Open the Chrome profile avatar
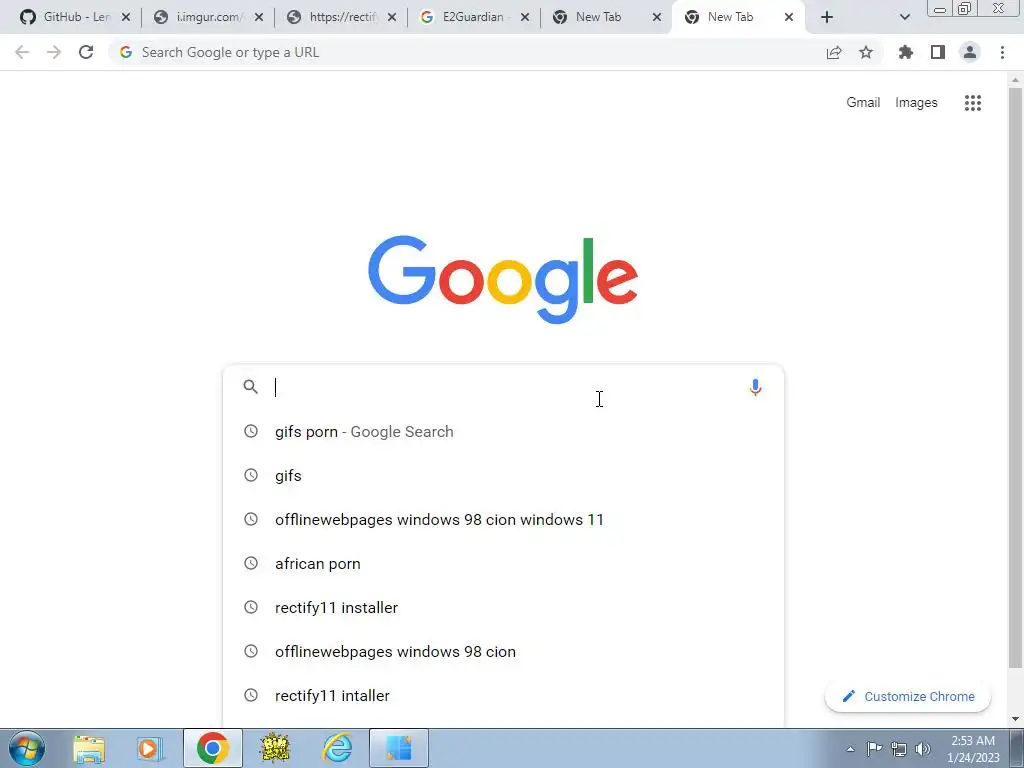This screenshot has height=768, width=1024. 970,52
